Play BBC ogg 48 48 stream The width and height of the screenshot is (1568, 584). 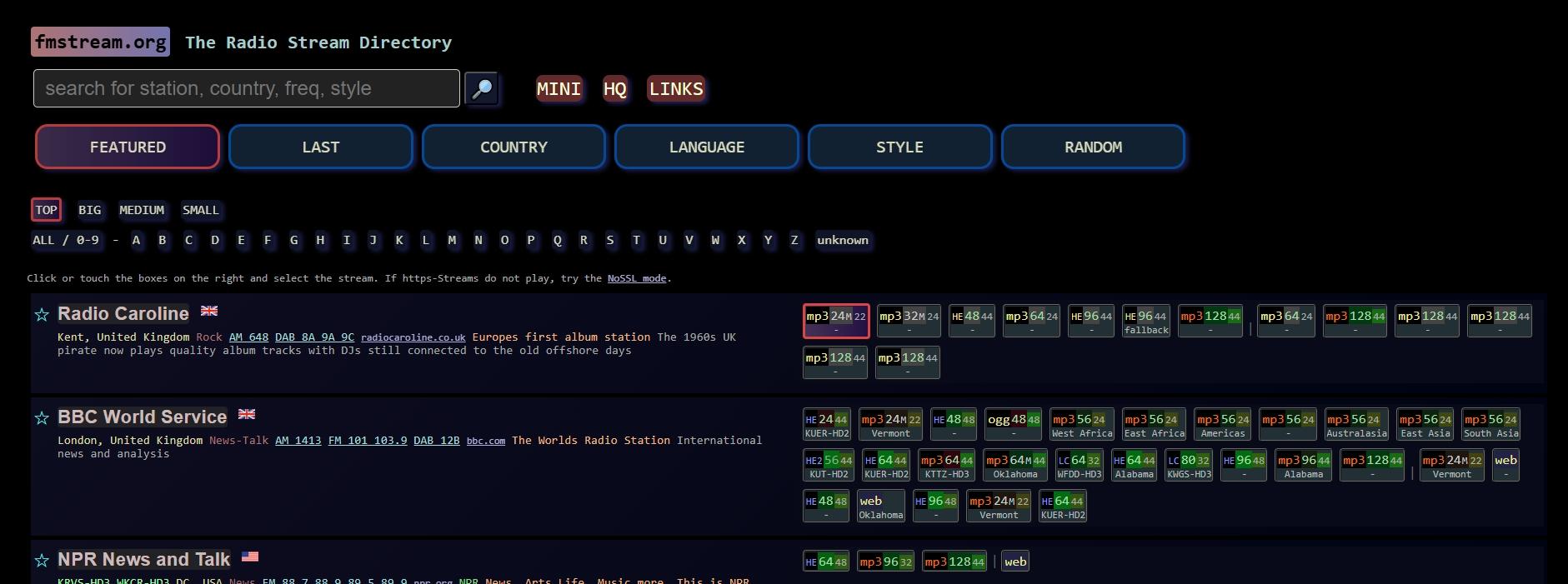[x=1014, y=425]
